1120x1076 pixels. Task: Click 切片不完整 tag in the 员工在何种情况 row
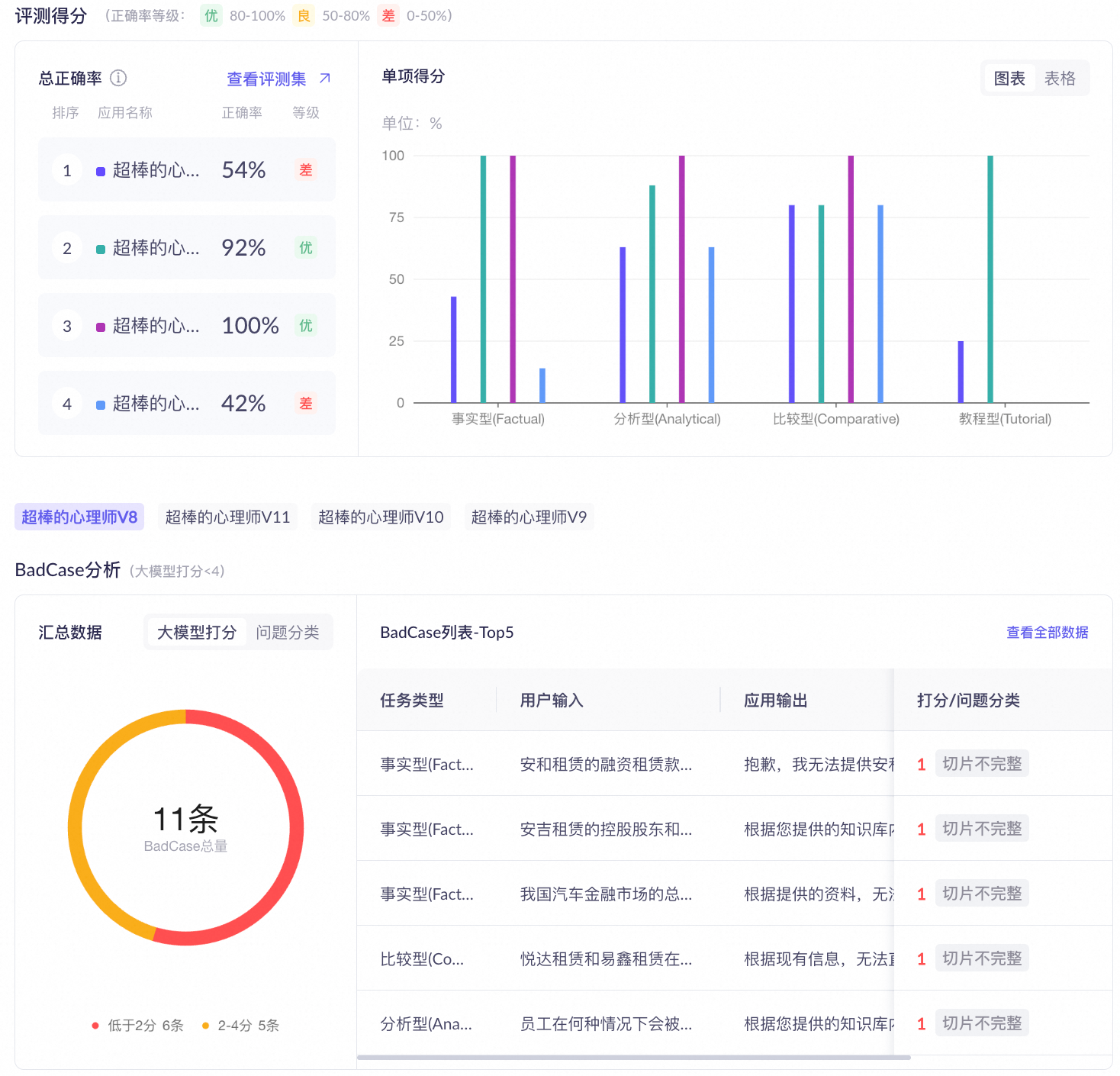pyautogui.click(x=982, y=1023)
